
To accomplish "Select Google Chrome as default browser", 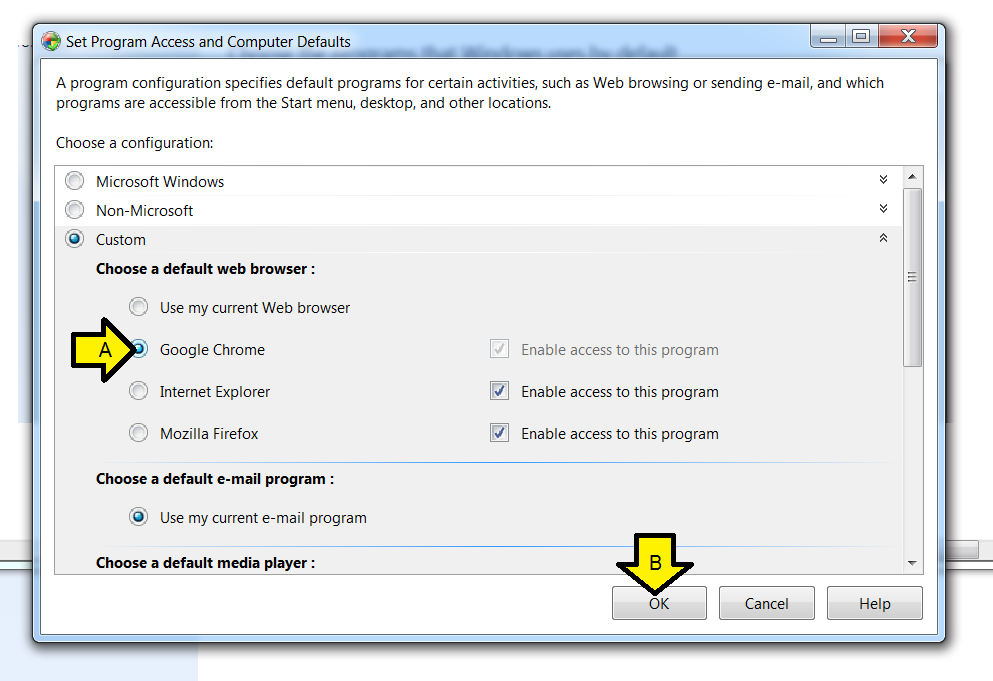I will pyautogui.click(x=140, y=349).
